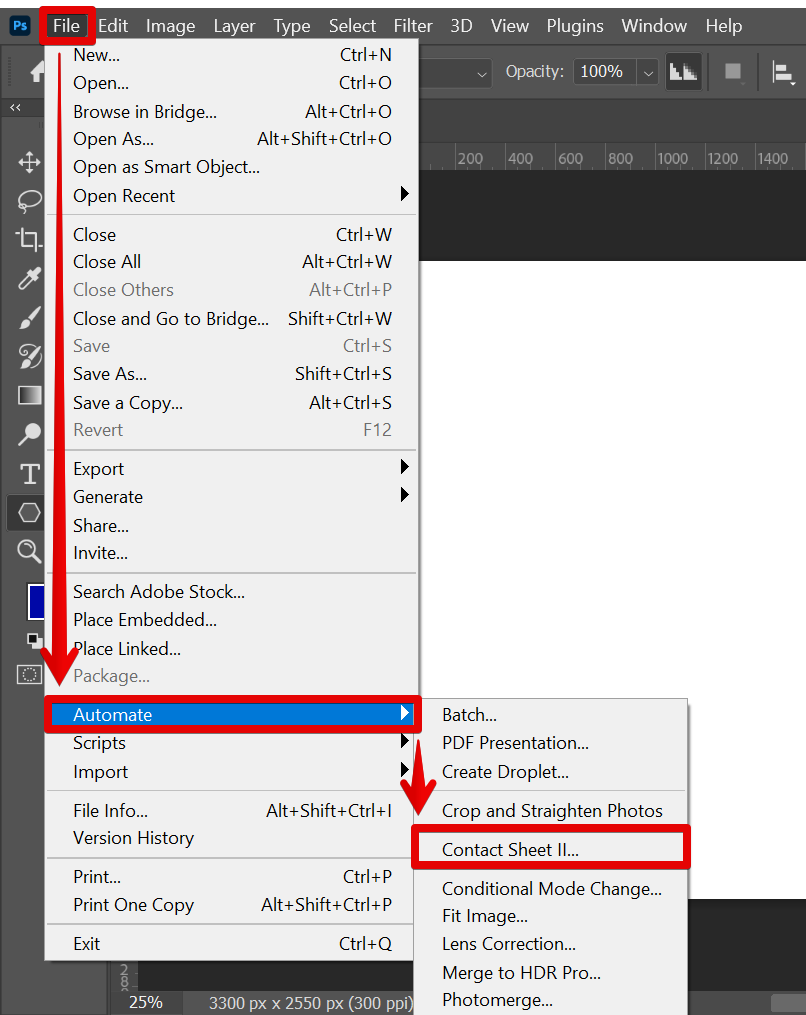
Task: Open the Opacity dropdown arrow
Action: (x=648, y=72)
